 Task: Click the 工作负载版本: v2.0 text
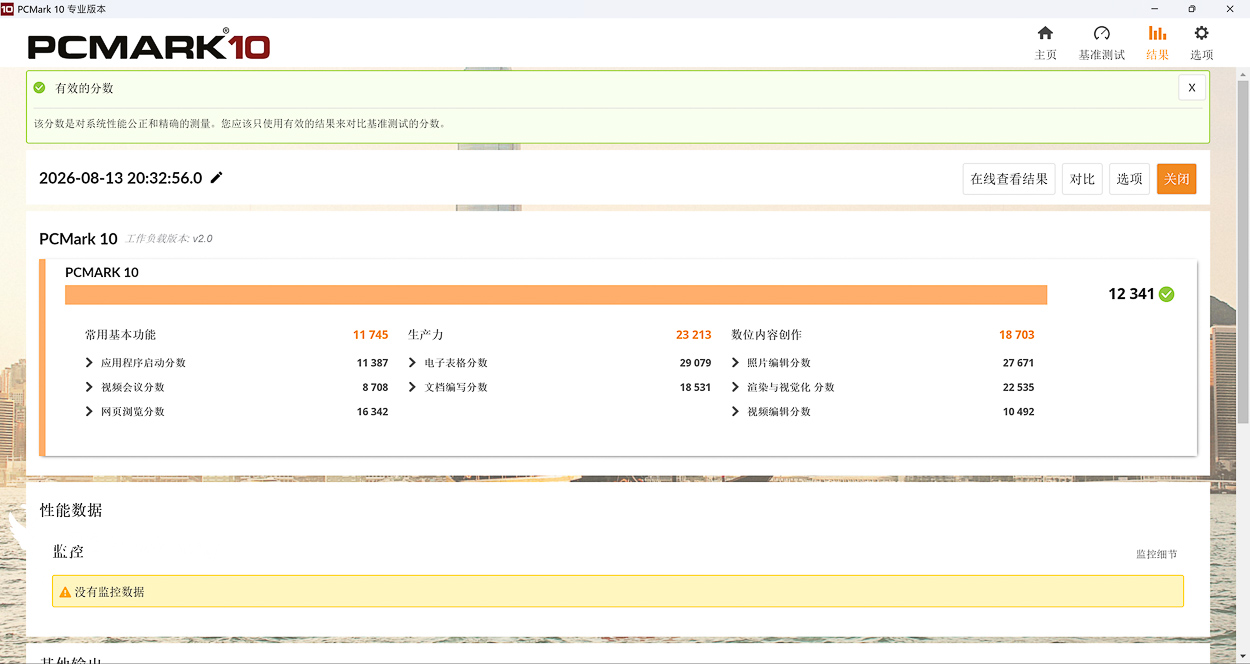point(169,239)
